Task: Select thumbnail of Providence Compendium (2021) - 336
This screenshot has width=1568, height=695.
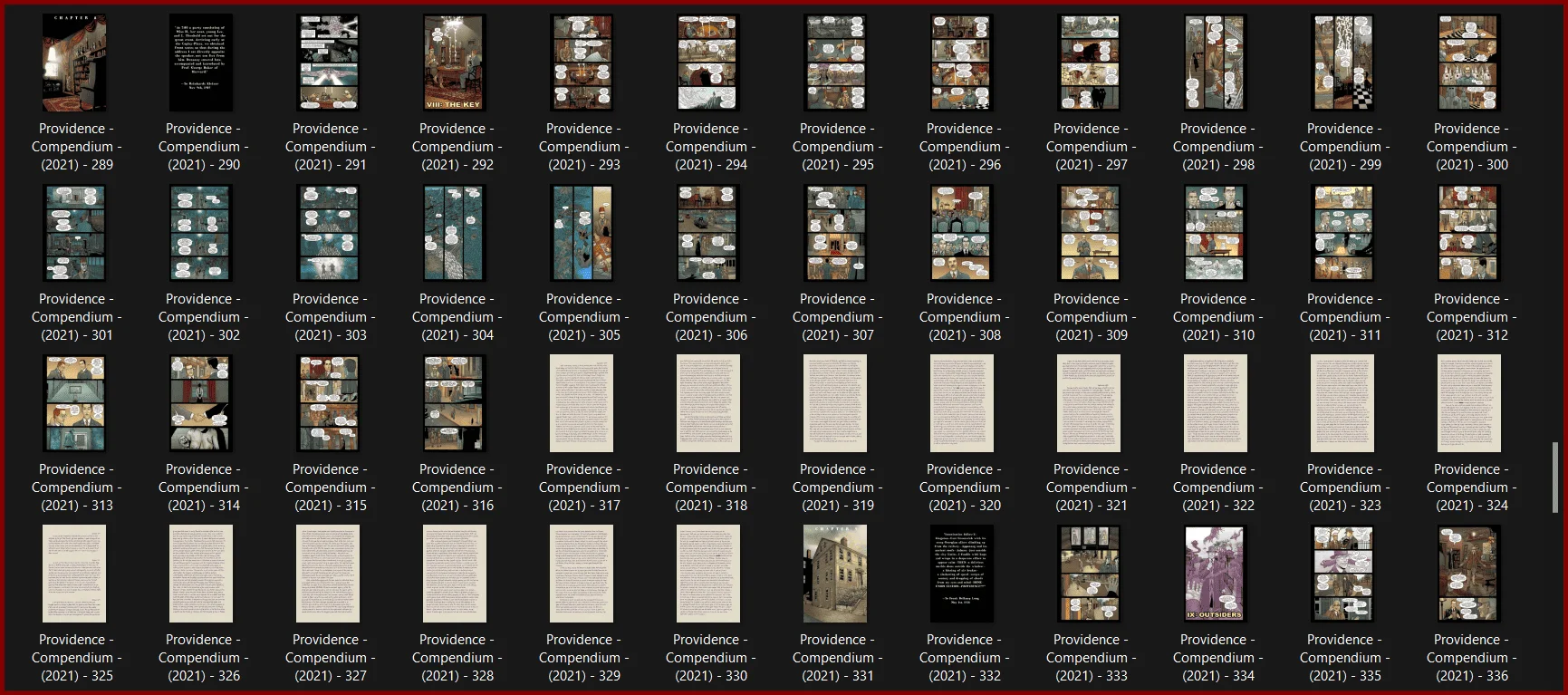Action: (x=1469, y=574)
